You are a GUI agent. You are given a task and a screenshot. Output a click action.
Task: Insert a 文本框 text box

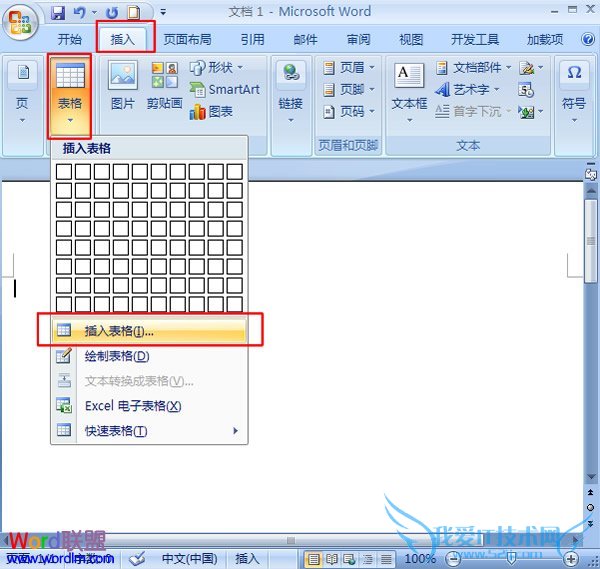(409, 93)
